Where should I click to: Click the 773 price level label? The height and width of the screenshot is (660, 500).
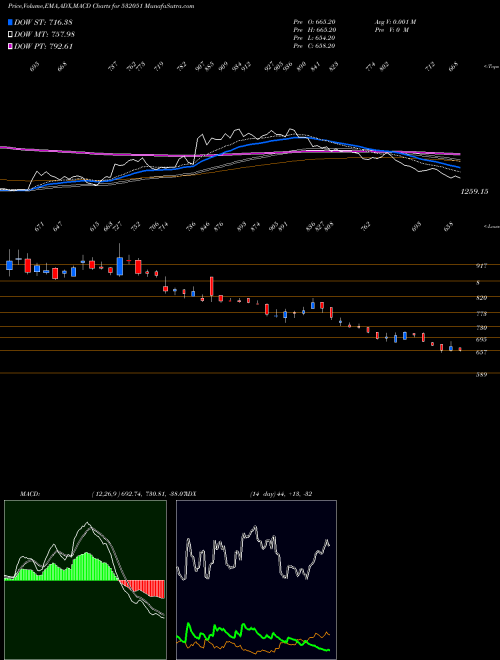pos(481,314)
